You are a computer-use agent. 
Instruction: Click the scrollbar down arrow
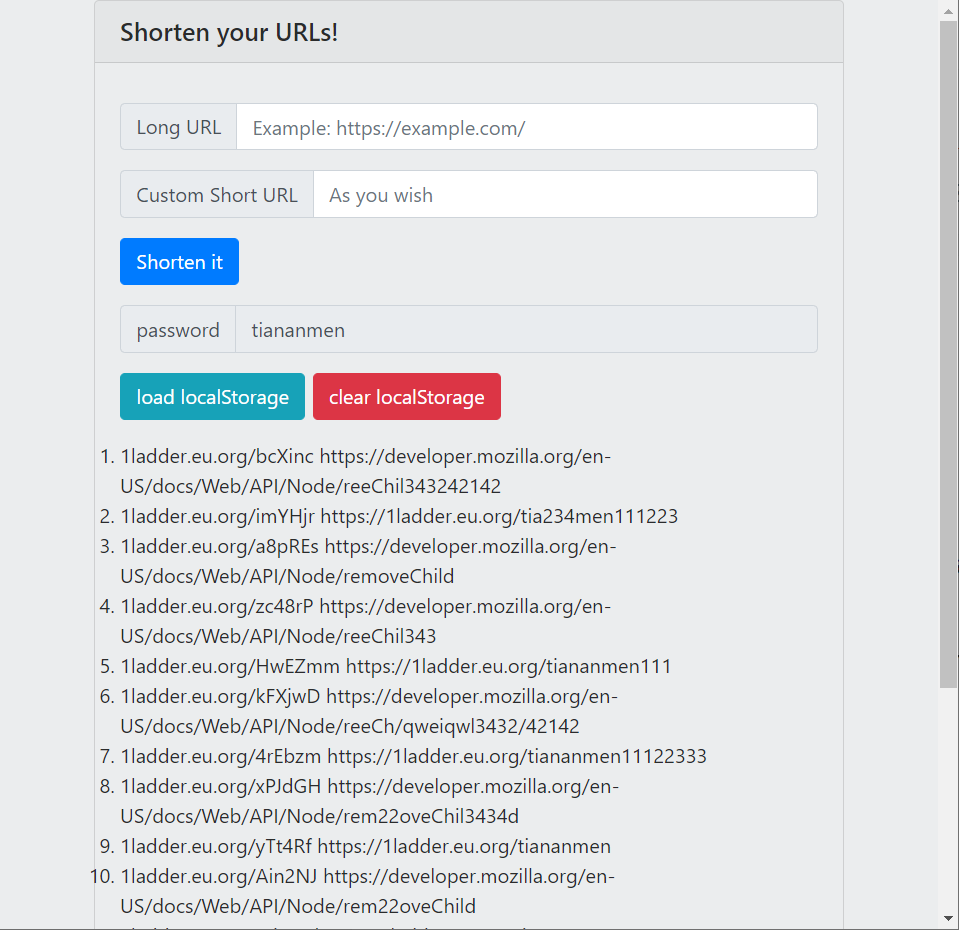(x=948, y=918)
